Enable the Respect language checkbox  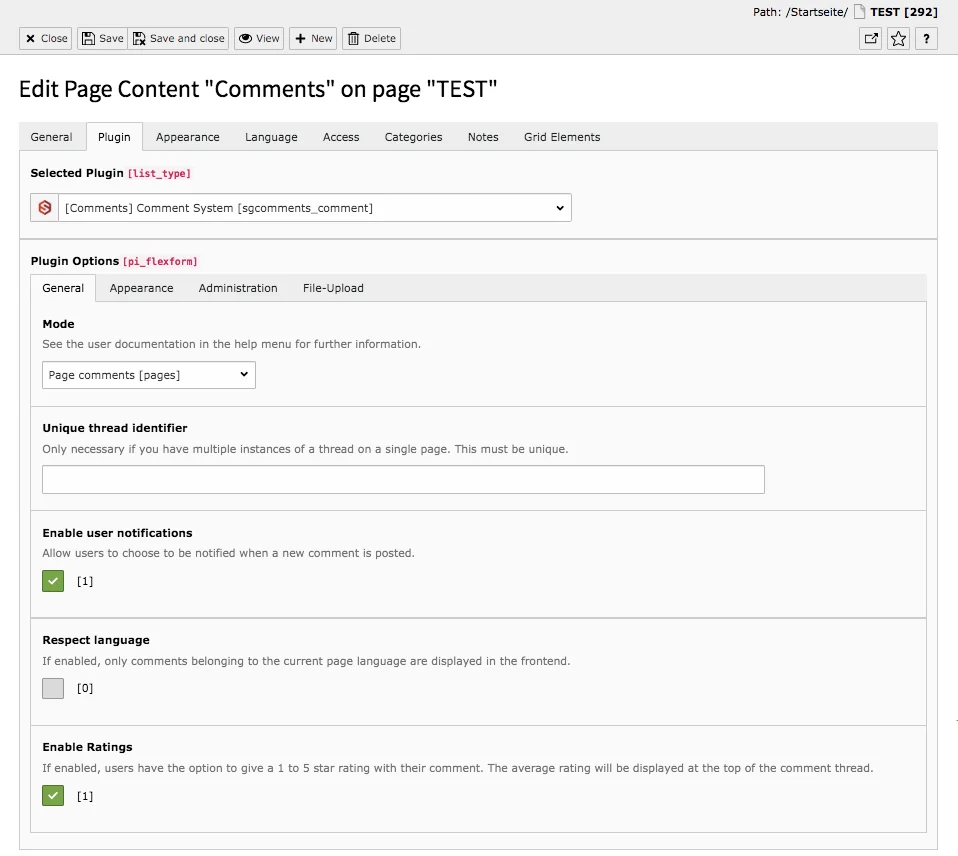pos(52,688)
